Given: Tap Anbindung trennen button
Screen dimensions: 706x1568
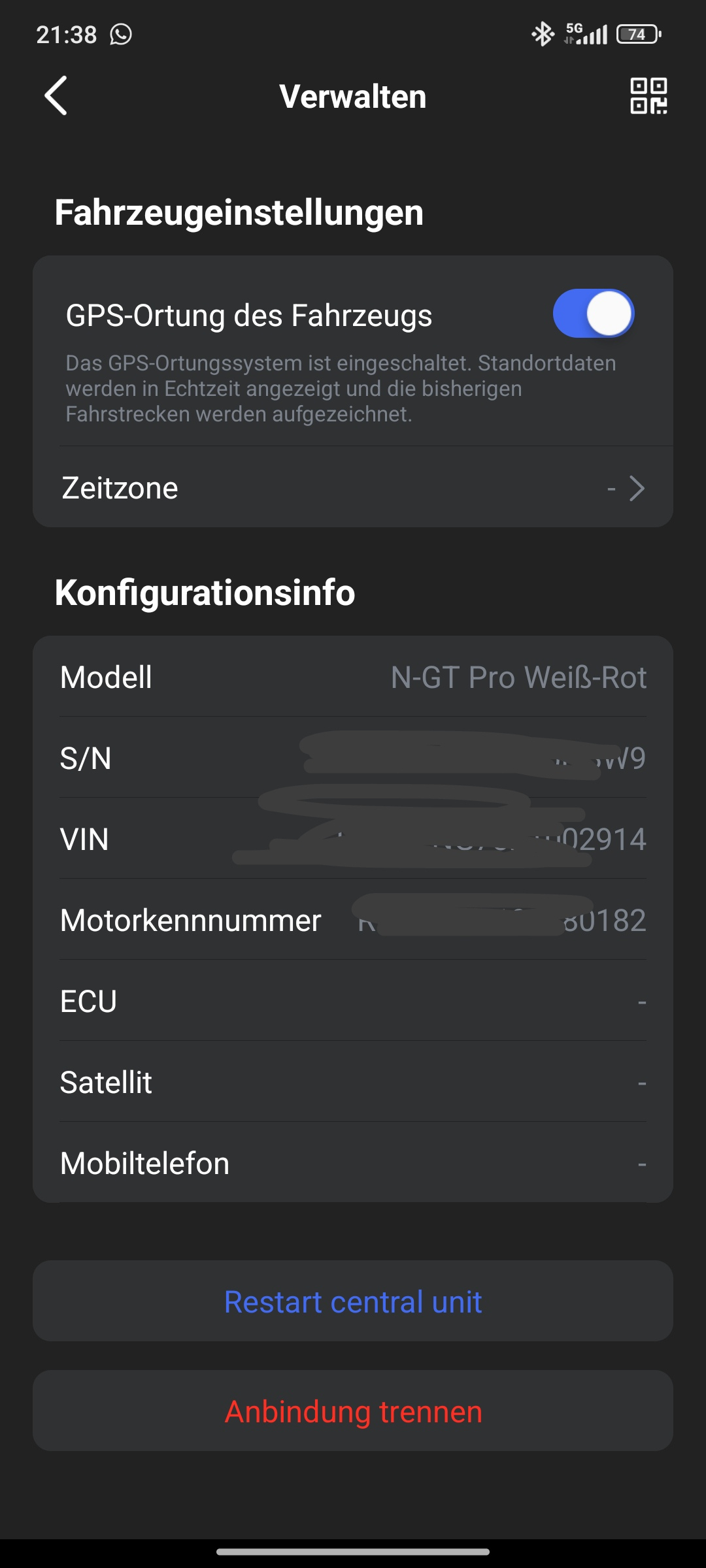Looking at the screenshot, I should 353,1411.
